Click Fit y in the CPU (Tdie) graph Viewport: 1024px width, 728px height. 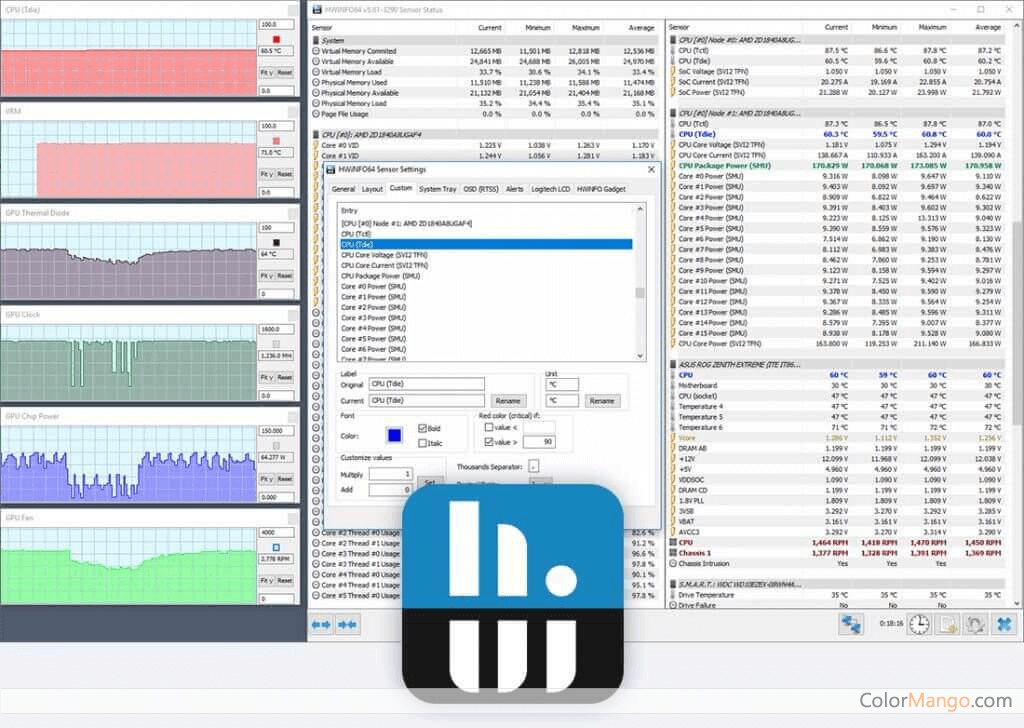pyautogui.click(x=267, y=72)
